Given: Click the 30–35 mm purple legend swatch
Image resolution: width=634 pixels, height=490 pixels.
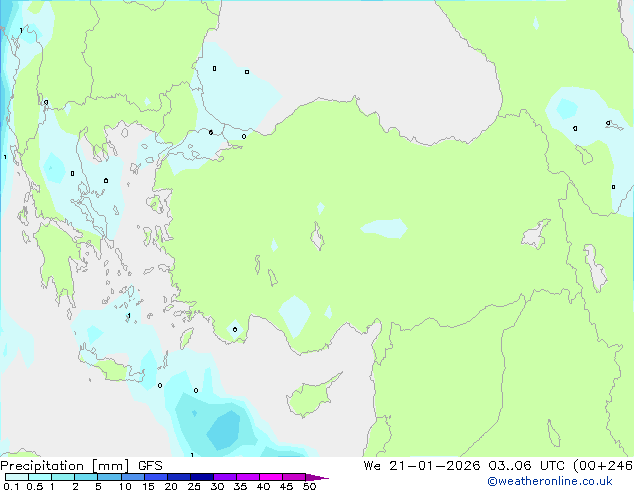Looking at the screenshot, I should [224, 477].
